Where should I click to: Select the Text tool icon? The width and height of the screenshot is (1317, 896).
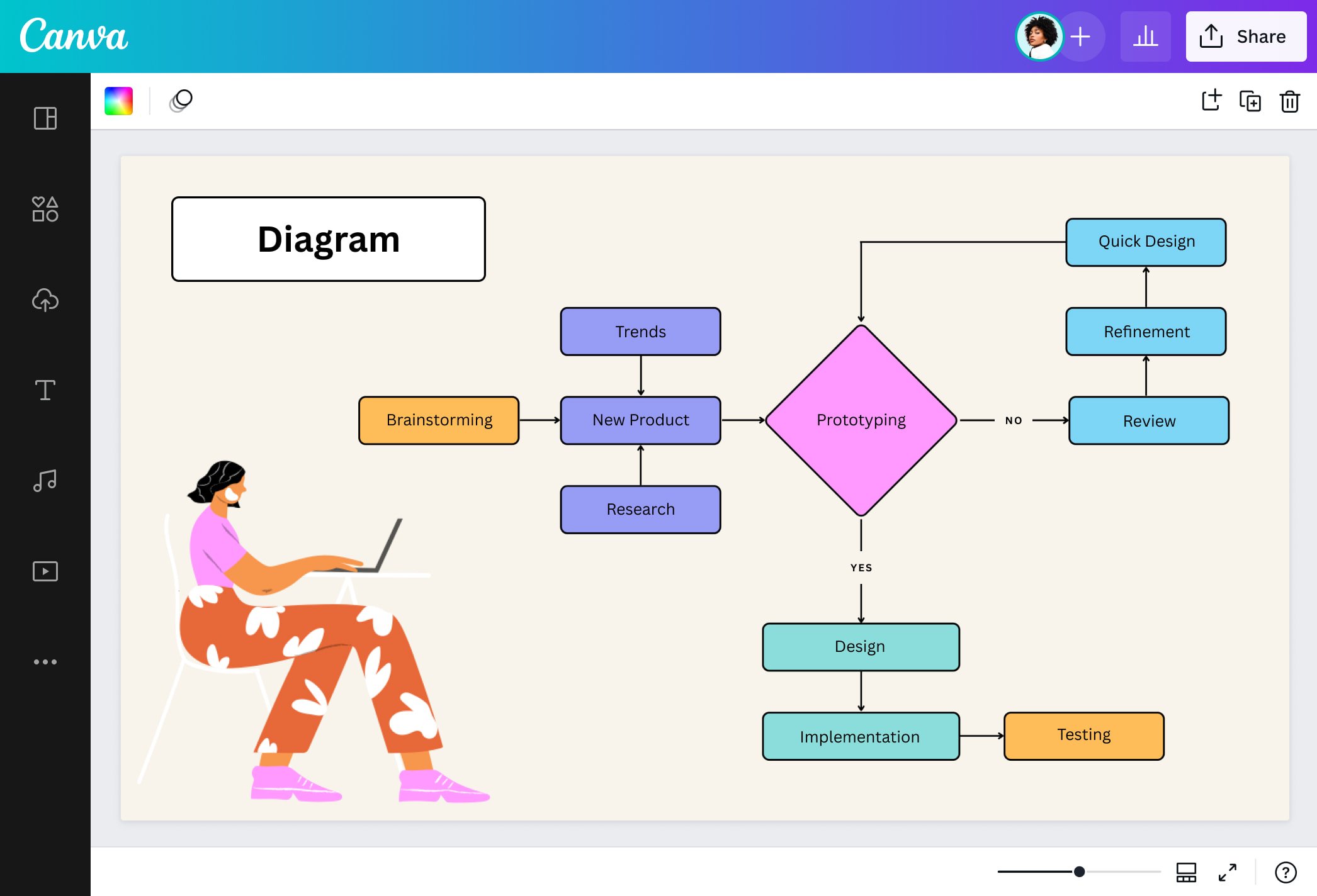tap(45, 390)
